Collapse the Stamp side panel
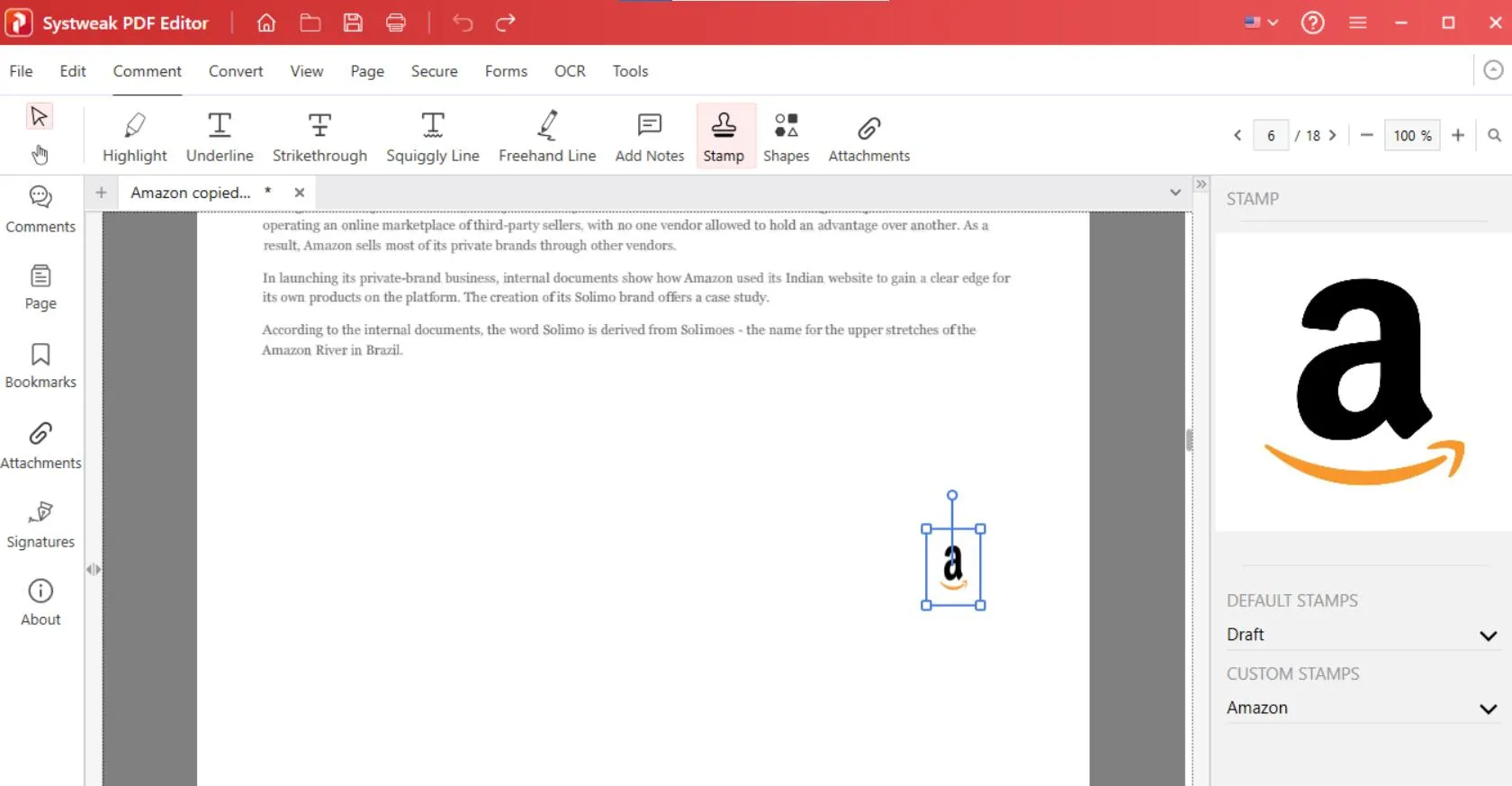1512x786 pixels. point(1201,185)
